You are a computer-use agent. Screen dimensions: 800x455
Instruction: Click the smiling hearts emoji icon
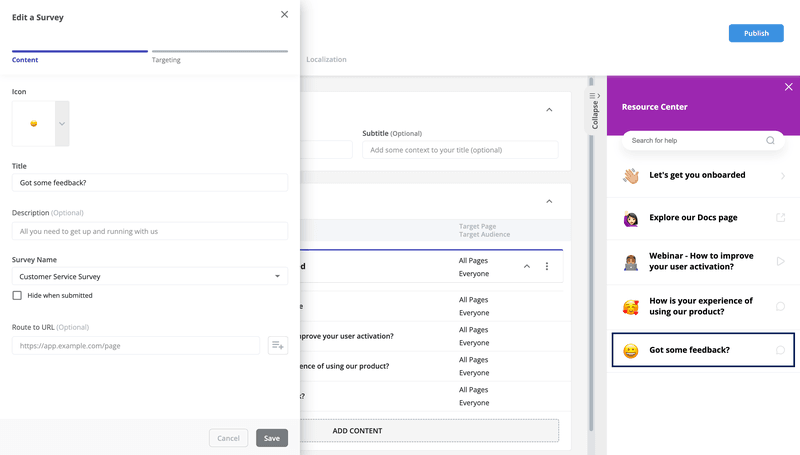click(631, 307)
